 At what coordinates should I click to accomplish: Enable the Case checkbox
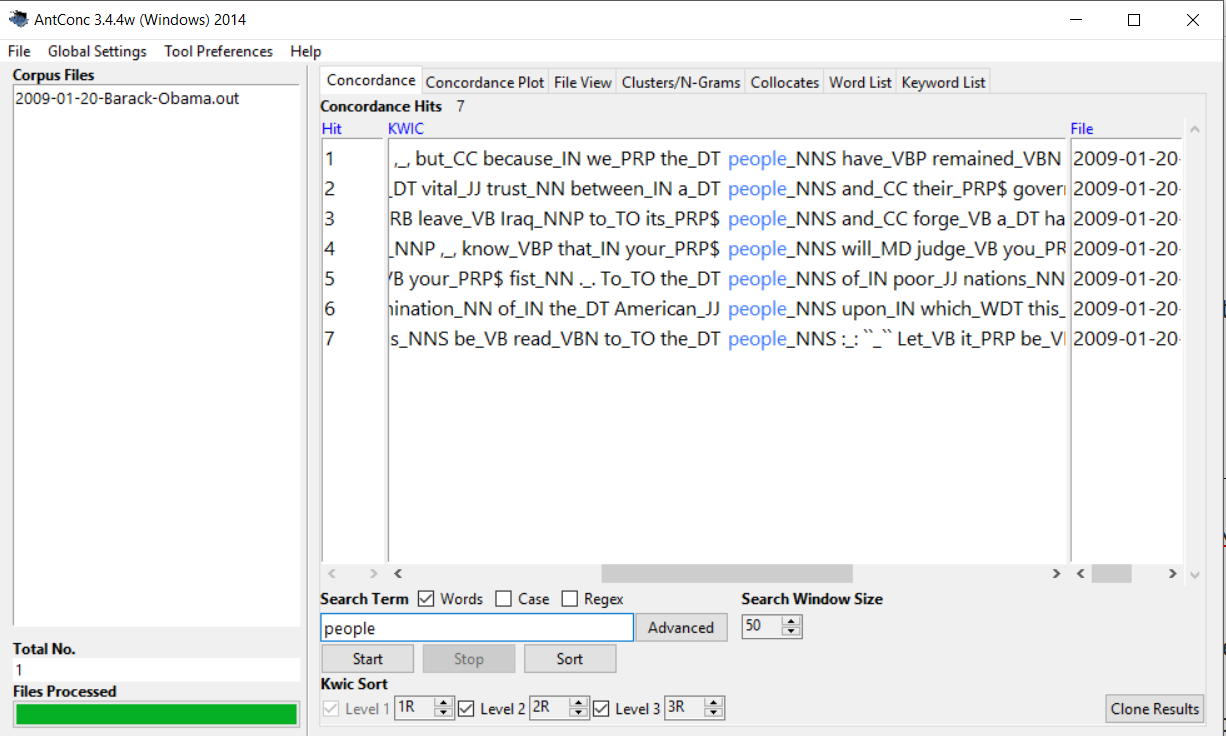(505, 599)
